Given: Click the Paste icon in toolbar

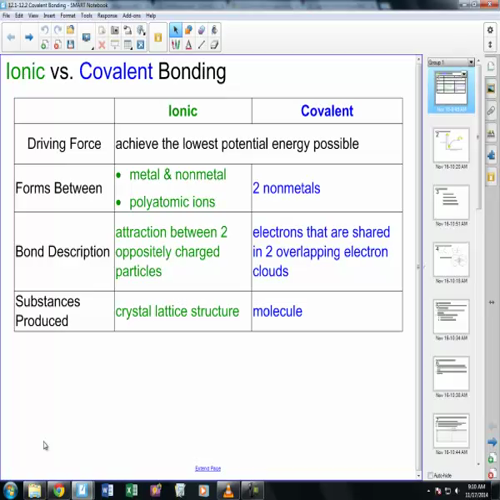Looking at the screenshot, I should tap(102, 30).
